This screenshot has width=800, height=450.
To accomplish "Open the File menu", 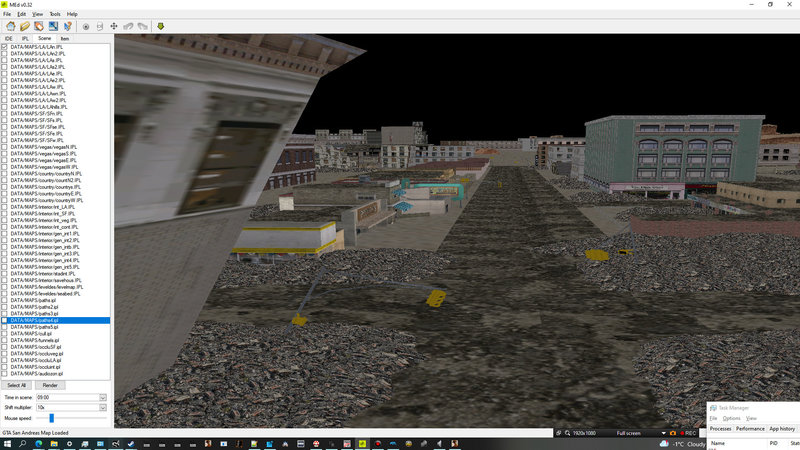I will [x=7, y=14].
